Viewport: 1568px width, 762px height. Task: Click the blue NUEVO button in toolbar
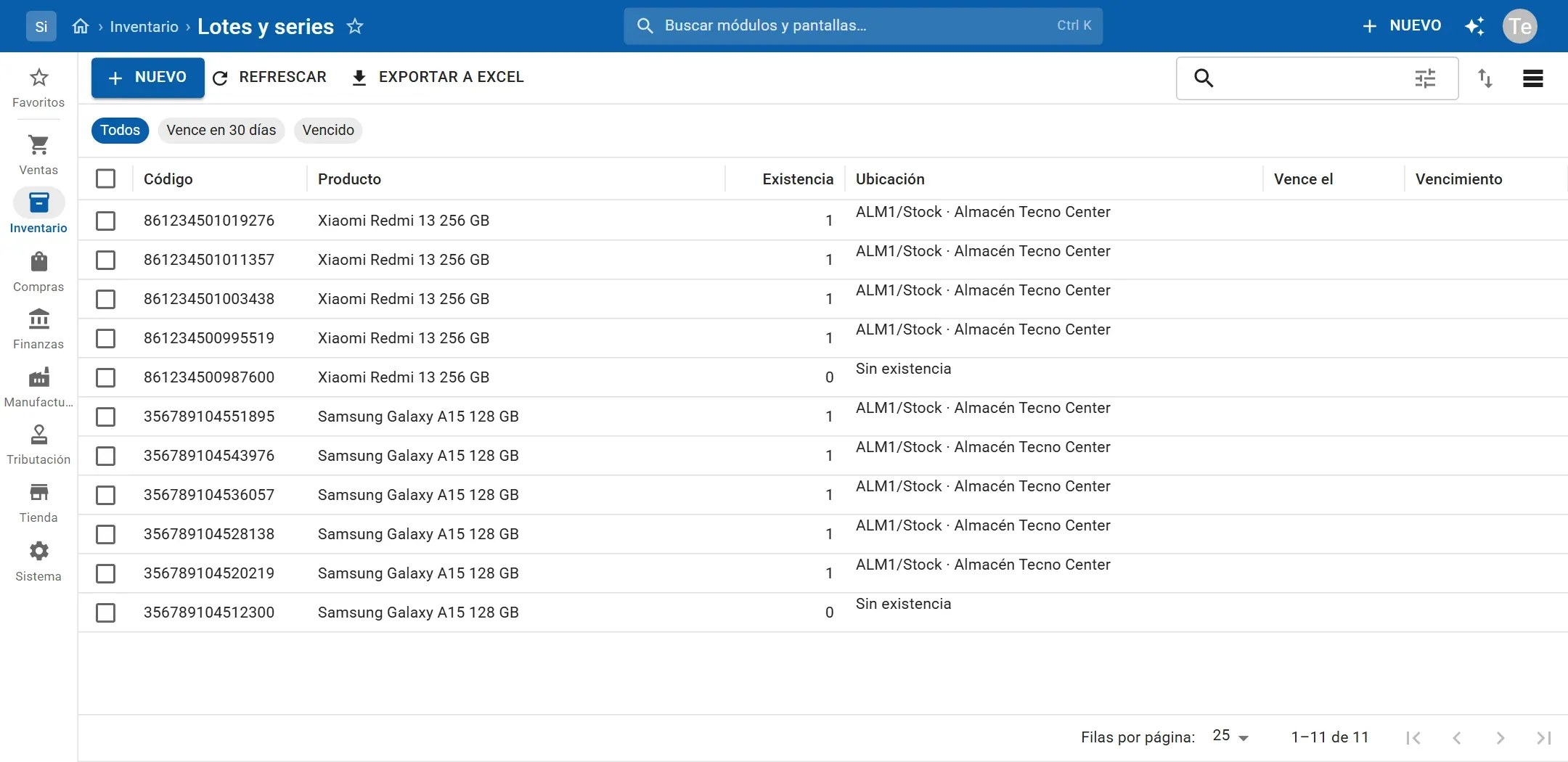148,78
